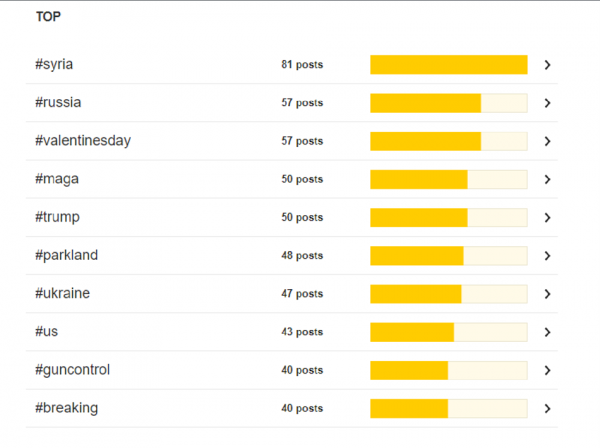Screen dimensions: 600x448
Task: Open #maga details via right chevron
Action: pos(548,179)
